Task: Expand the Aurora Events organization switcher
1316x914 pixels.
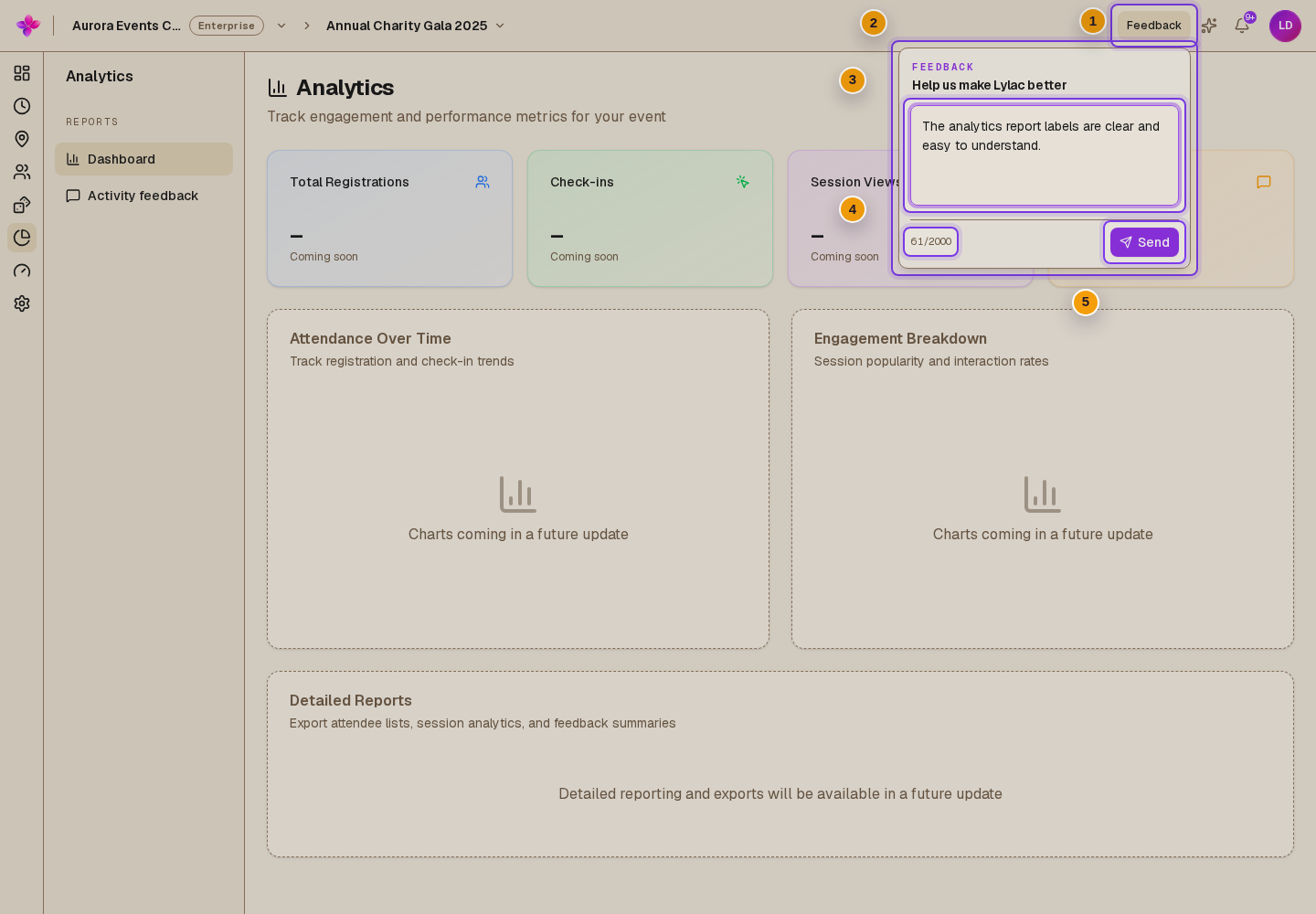Action: pos(281,26)
